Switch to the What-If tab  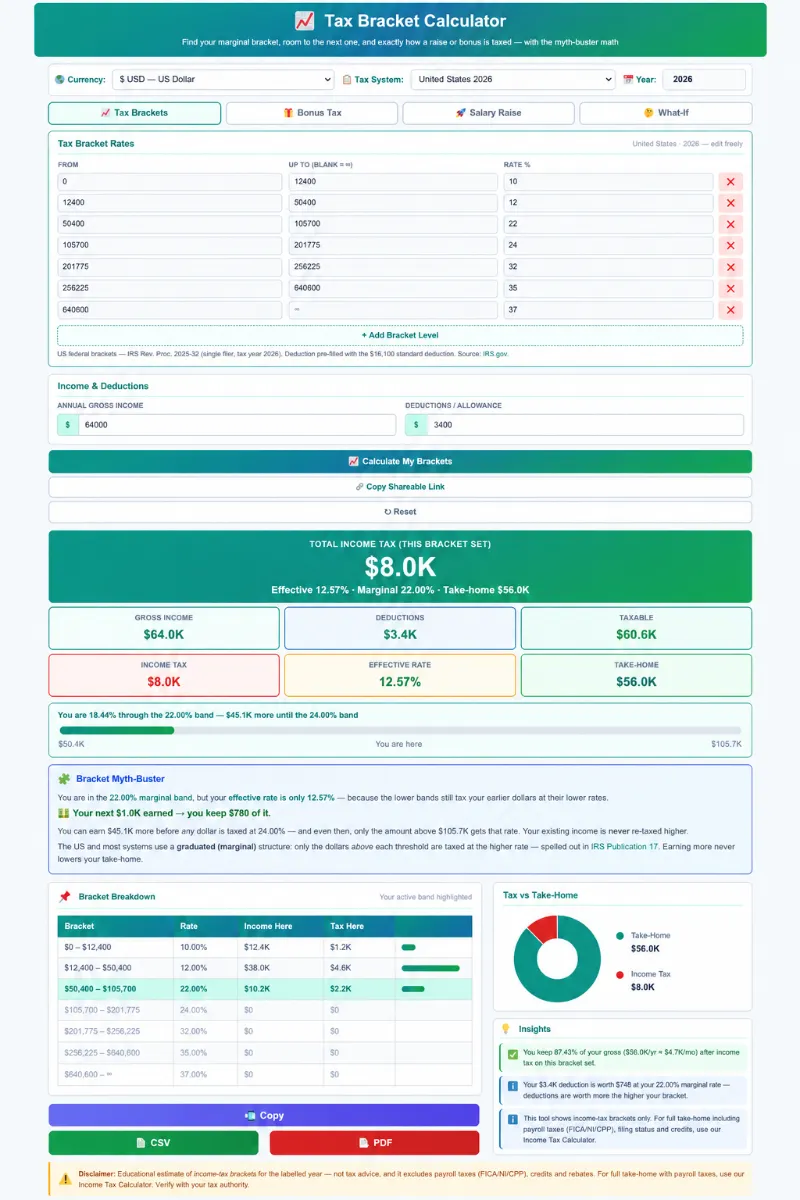(x=666, y=113)
